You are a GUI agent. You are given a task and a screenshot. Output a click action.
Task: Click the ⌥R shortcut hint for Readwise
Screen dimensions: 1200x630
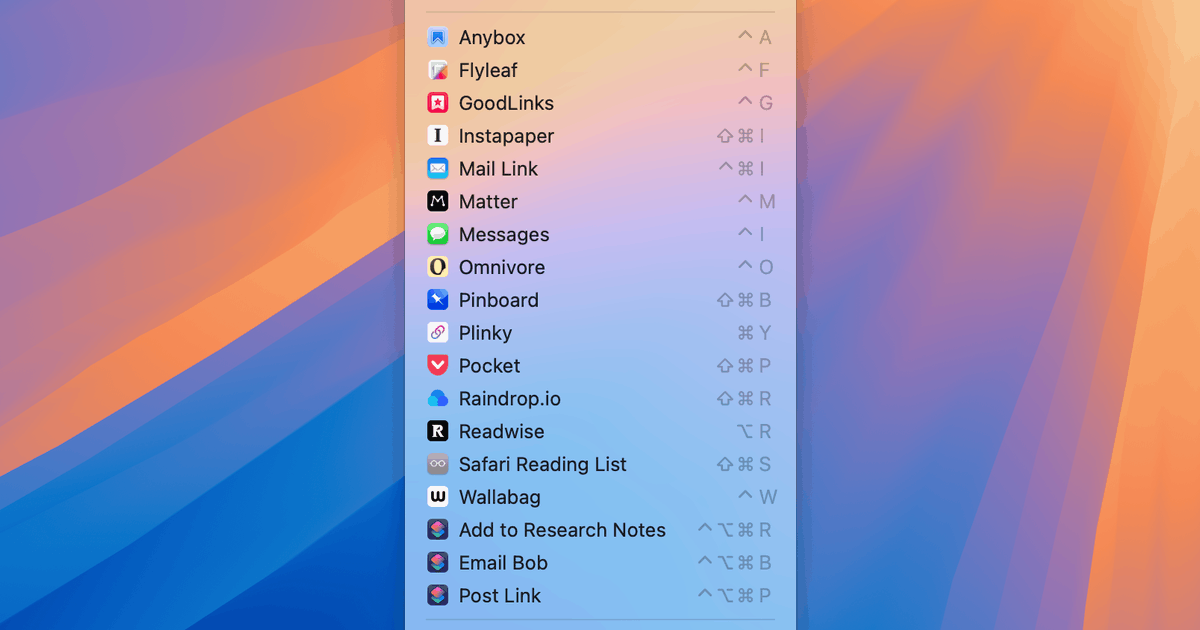coord(754,432)
